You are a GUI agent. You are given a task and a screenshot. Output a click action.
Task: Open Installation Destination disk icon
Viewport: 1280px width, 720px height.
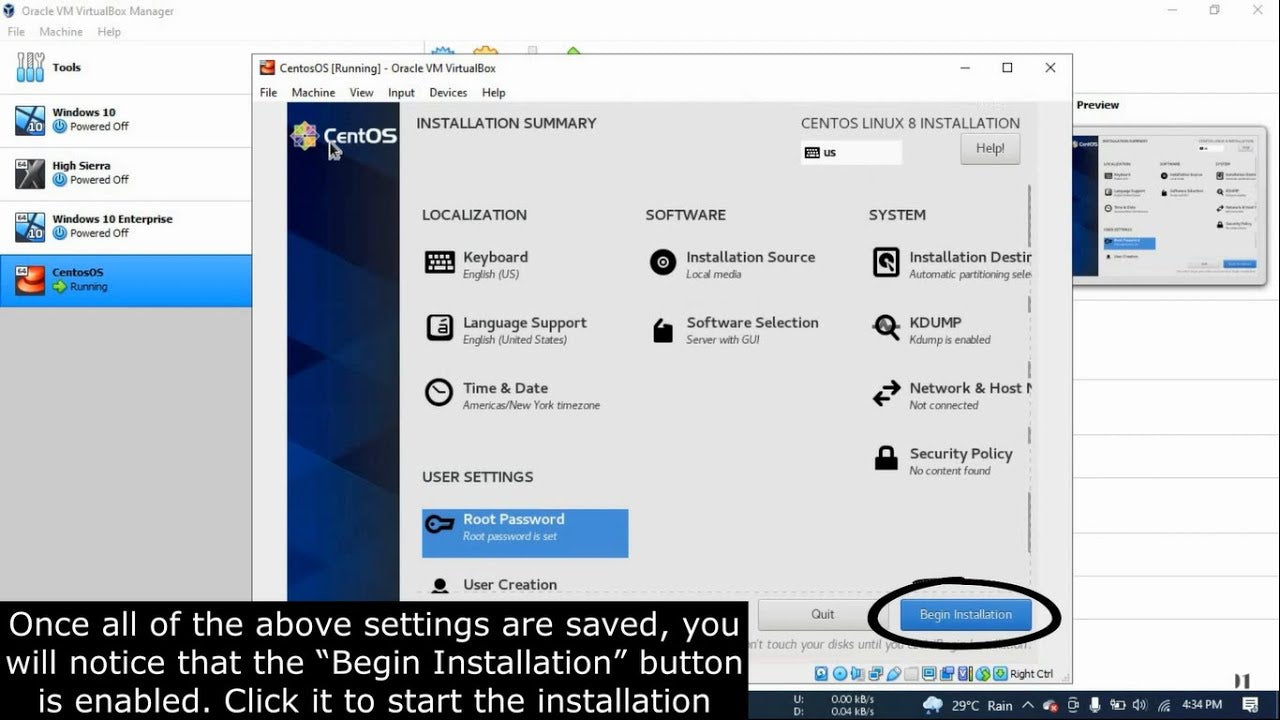coord(886,263)
